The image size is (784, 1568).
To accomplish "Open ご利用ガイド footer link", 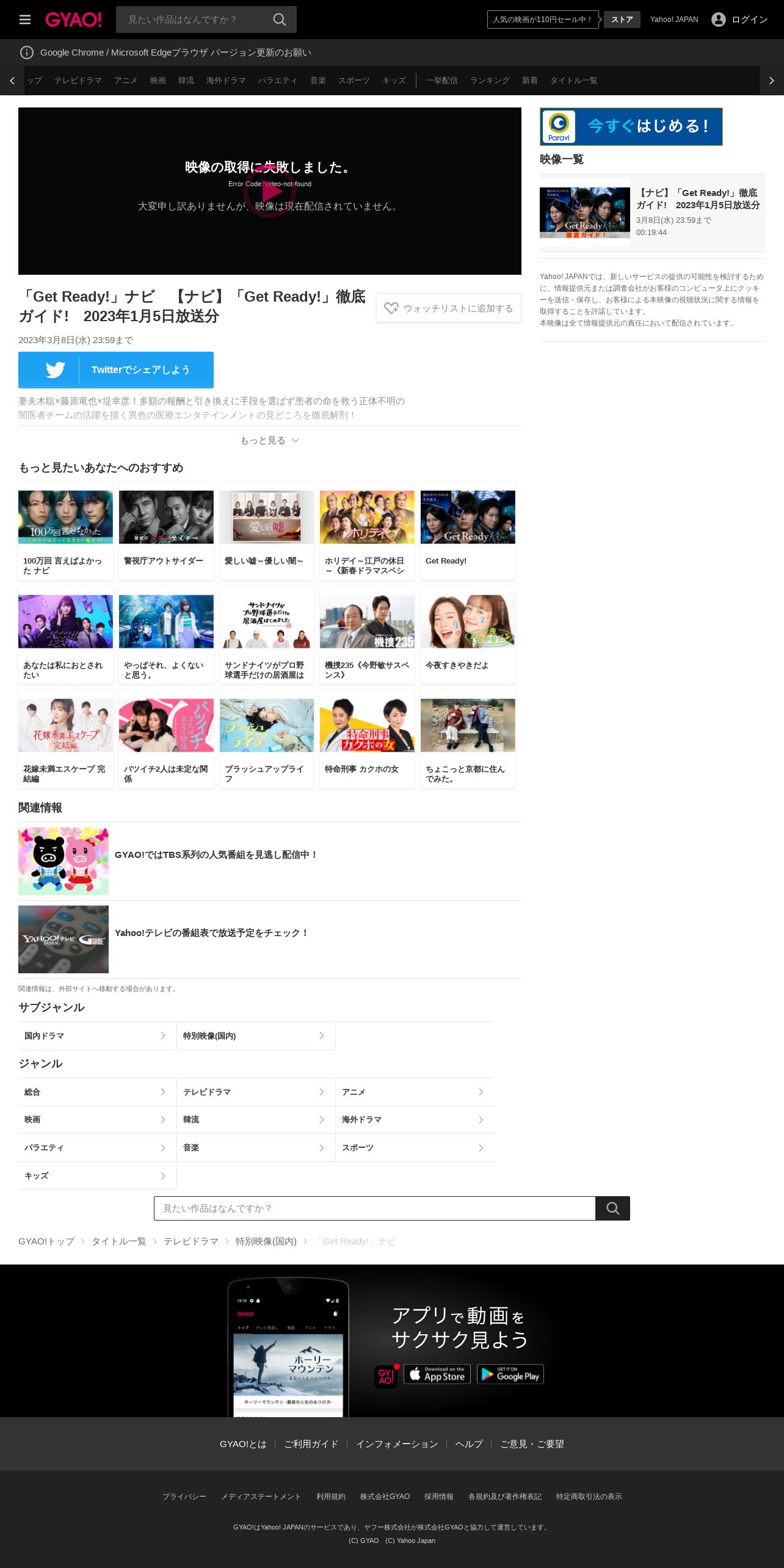I will tap(311, 1444).
